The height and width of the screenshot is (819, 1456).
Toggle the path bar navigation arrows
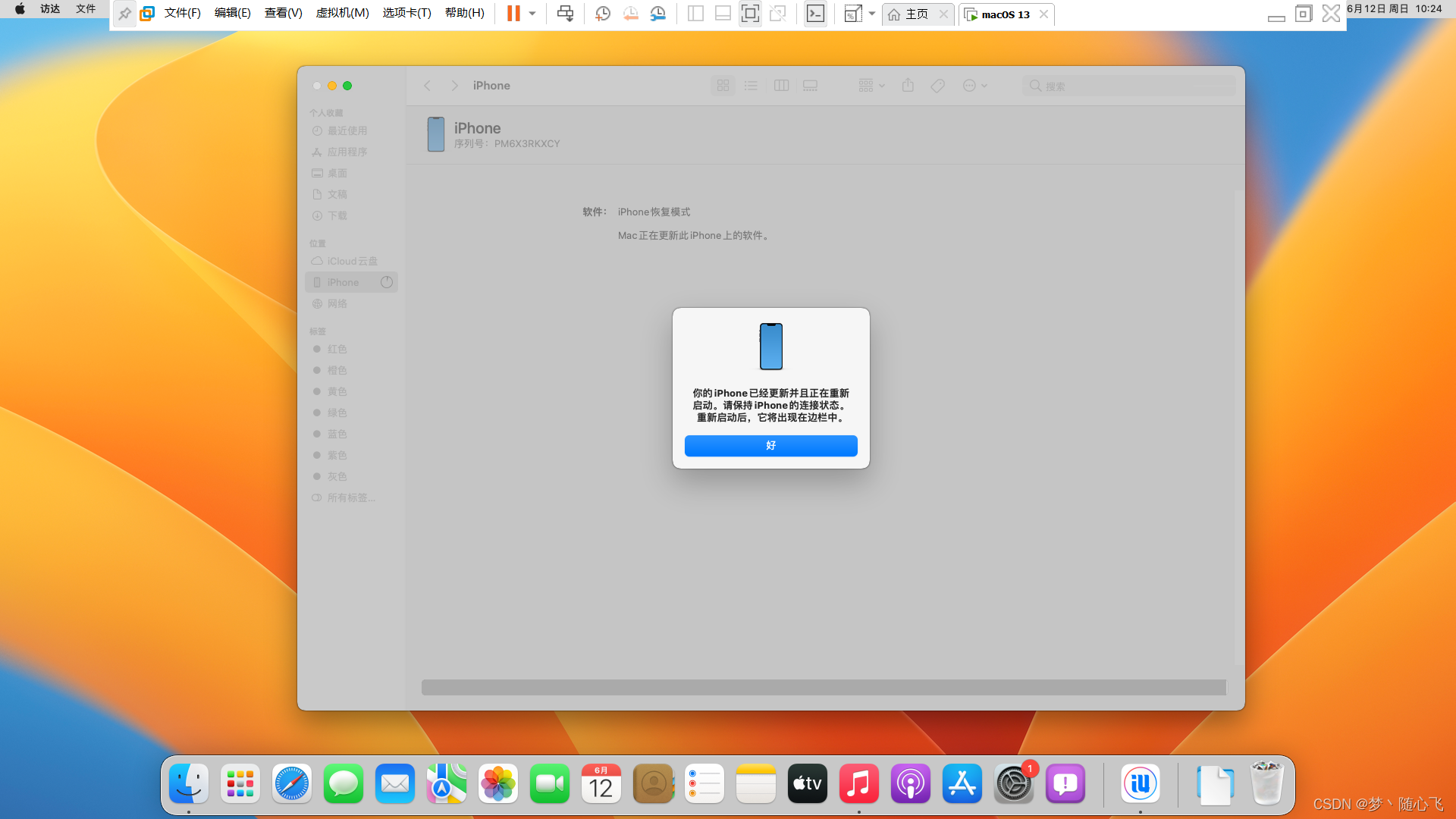441,85
